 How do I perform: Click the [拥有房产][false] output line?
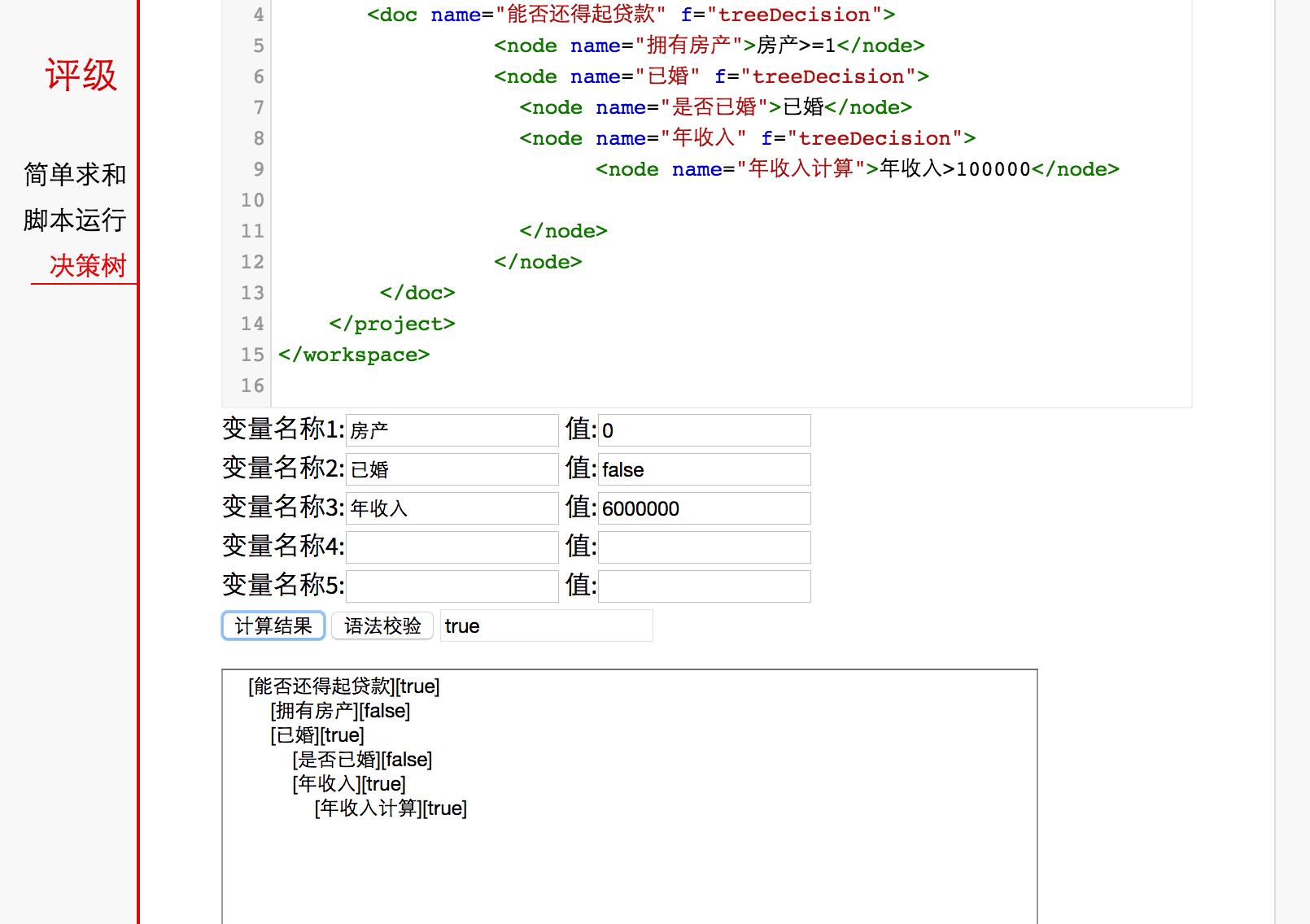(340, 711)
